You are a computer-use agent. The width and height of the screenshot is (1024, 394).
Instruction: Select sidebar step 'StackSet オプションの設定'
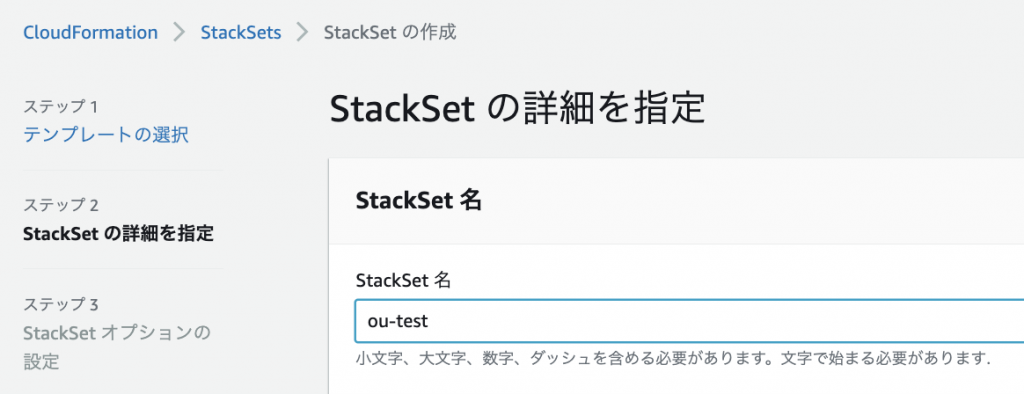coord(117,347)
